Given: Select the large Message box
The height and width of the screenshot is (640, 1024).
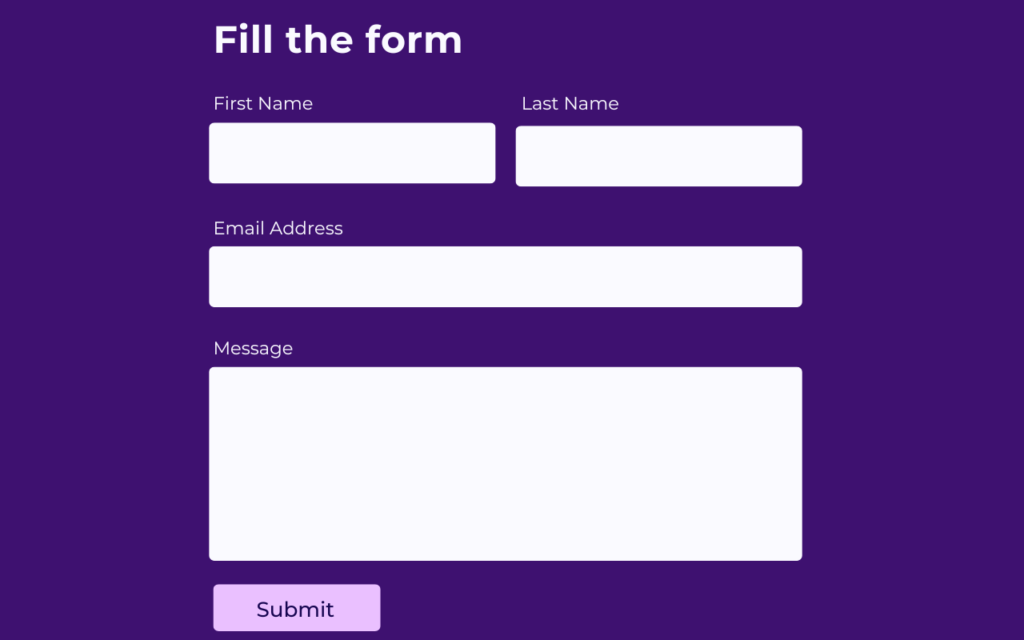Looking at the screenshot, I should [505, 463].
